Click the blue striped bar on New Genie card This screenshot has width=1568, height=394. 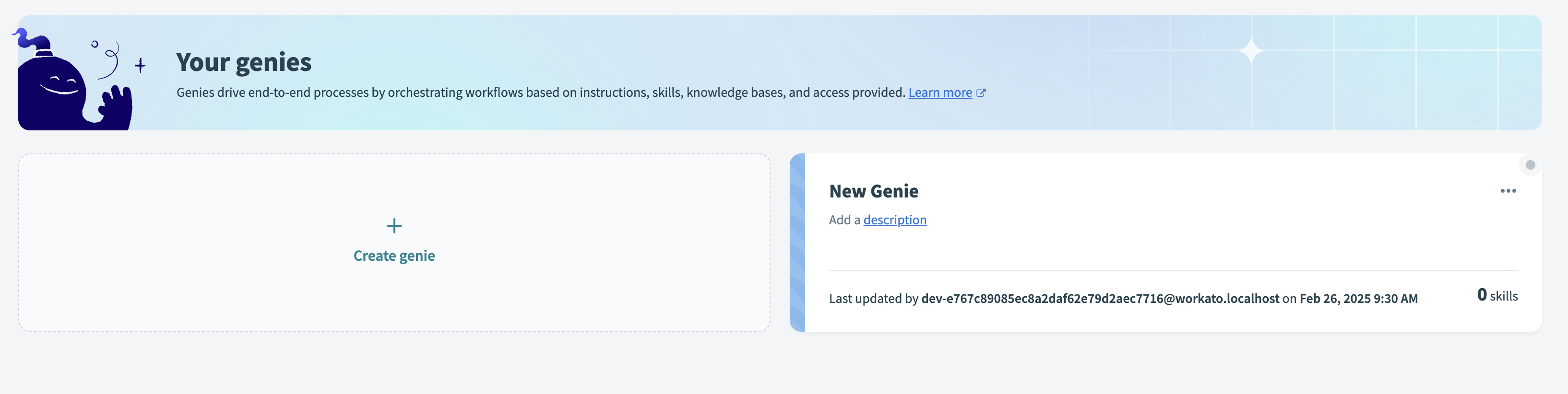click(x=797, y=242)
